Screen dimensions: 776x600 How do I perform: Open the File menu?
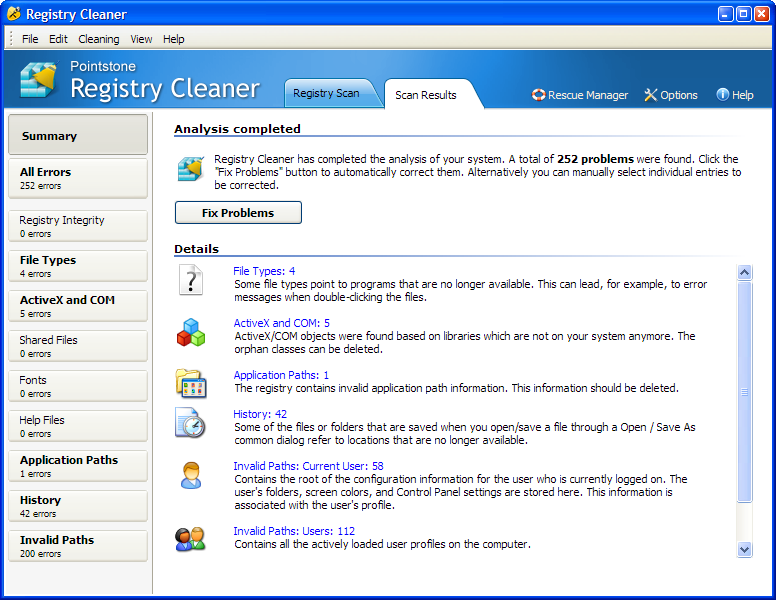point(30,39)
